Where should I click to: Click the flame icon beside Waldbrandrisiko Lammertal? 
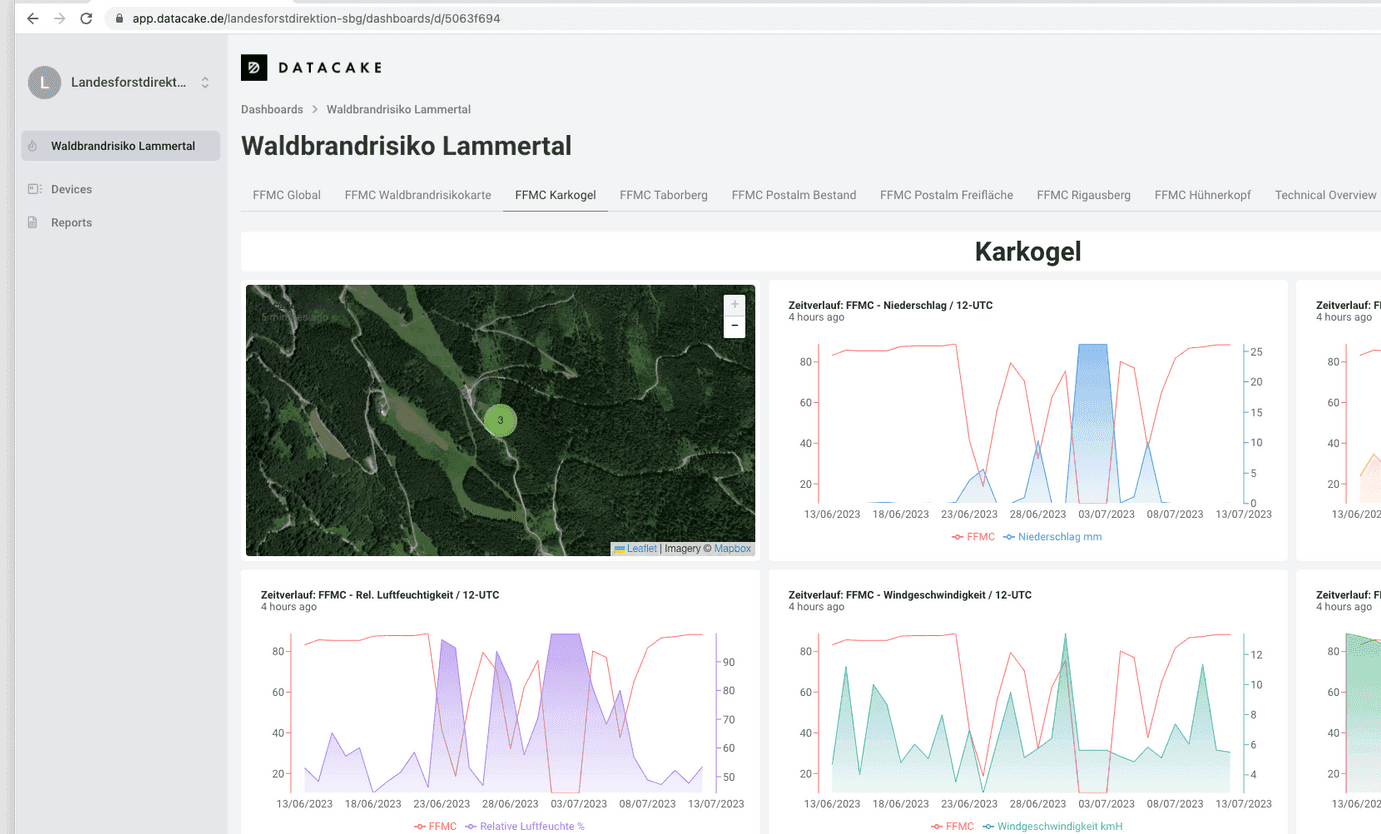tap(33, 146)
